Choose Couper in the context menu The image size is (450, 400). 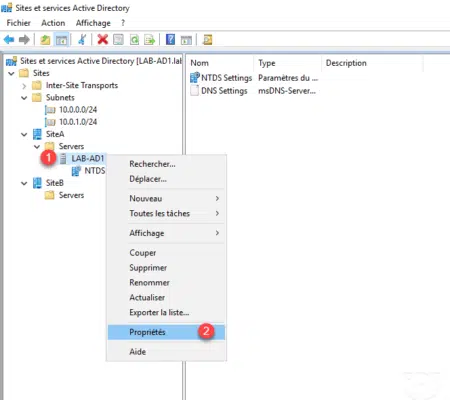pyautogui.click(x=166, y=253)
